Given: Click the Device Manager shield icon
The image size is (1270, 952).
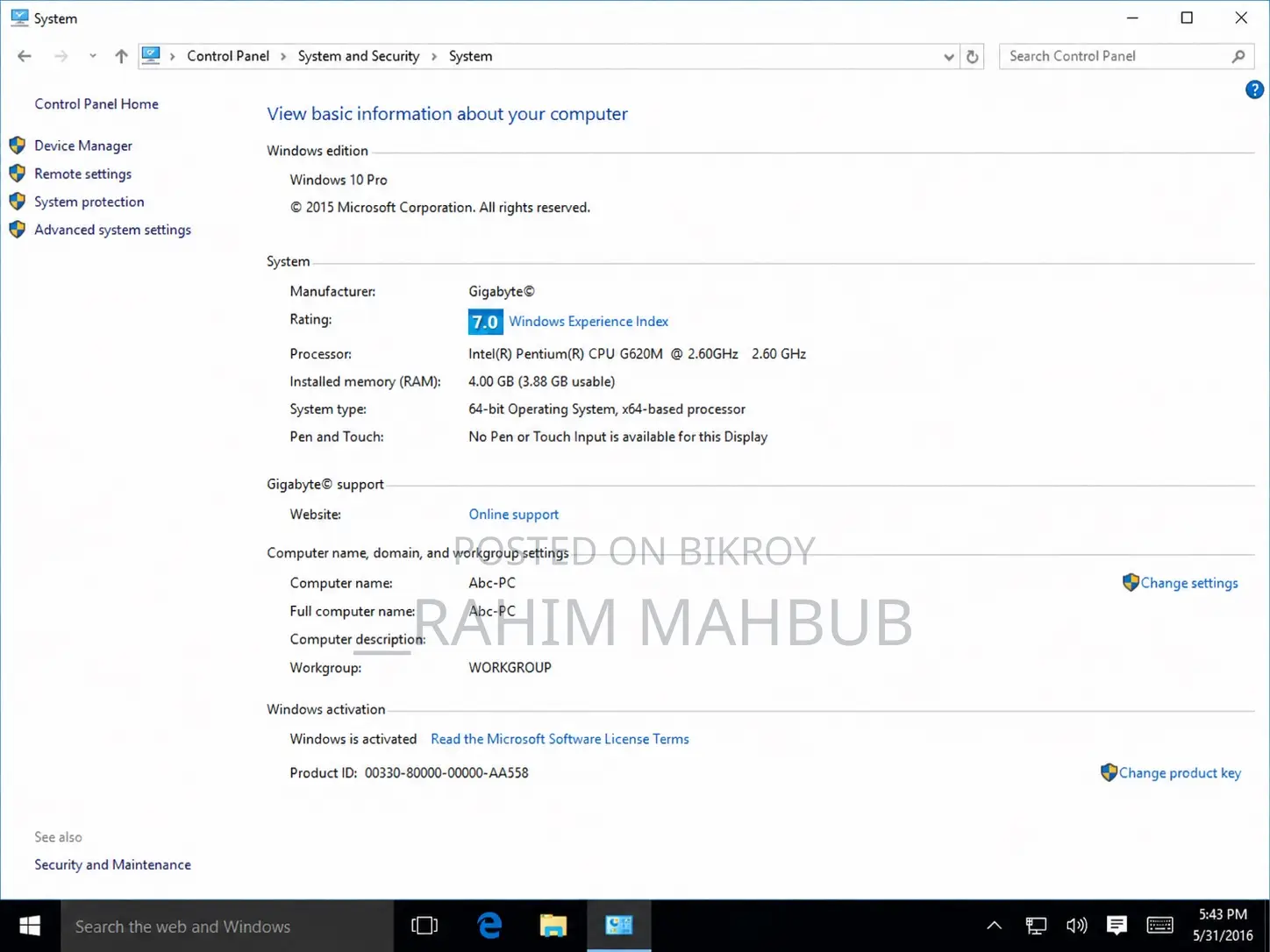Looking at the screenshot, I should pyautogui.click(x=17, y=146).
